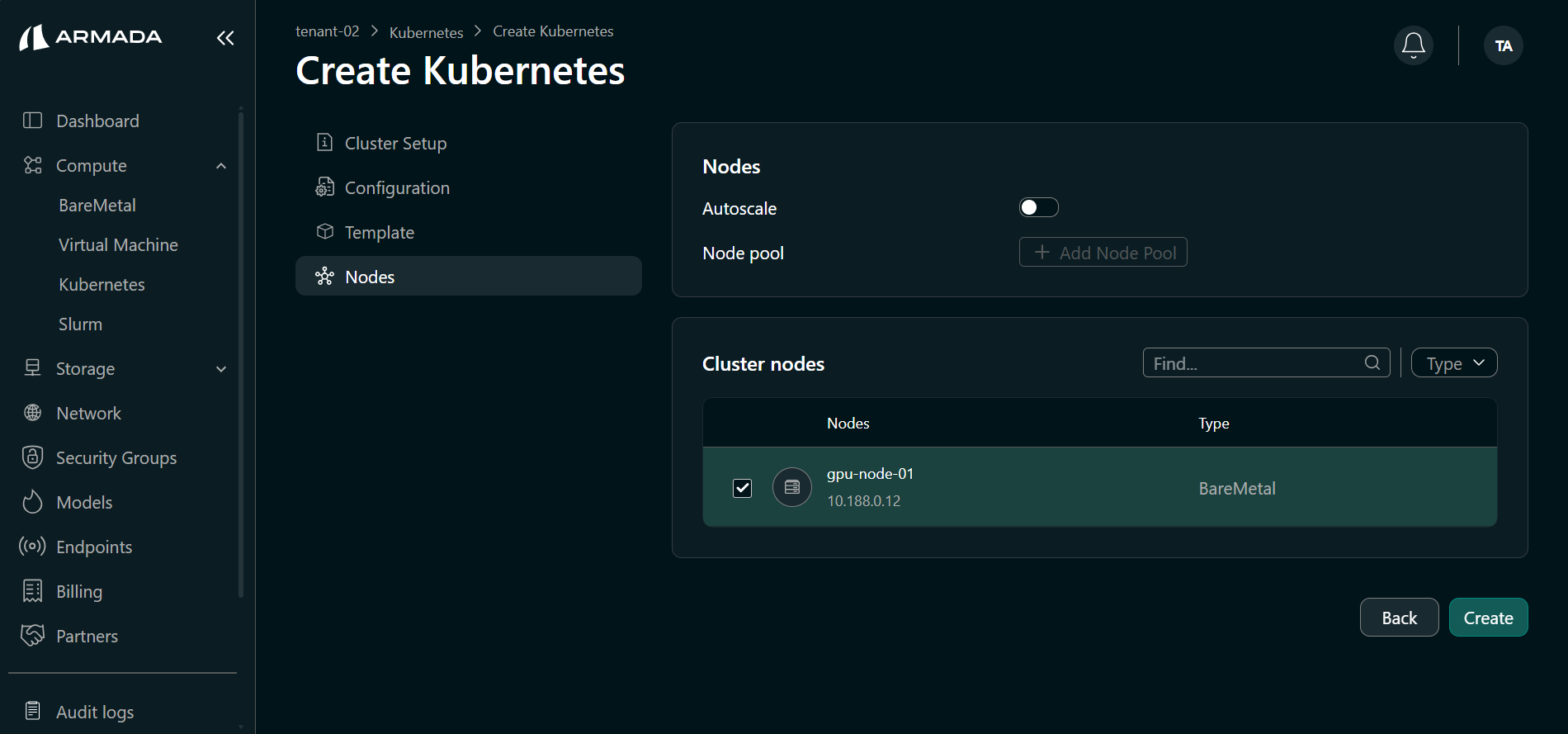Screen dimensions: 1568x734
Task: Click the Back button
Action: (1400, 618)
